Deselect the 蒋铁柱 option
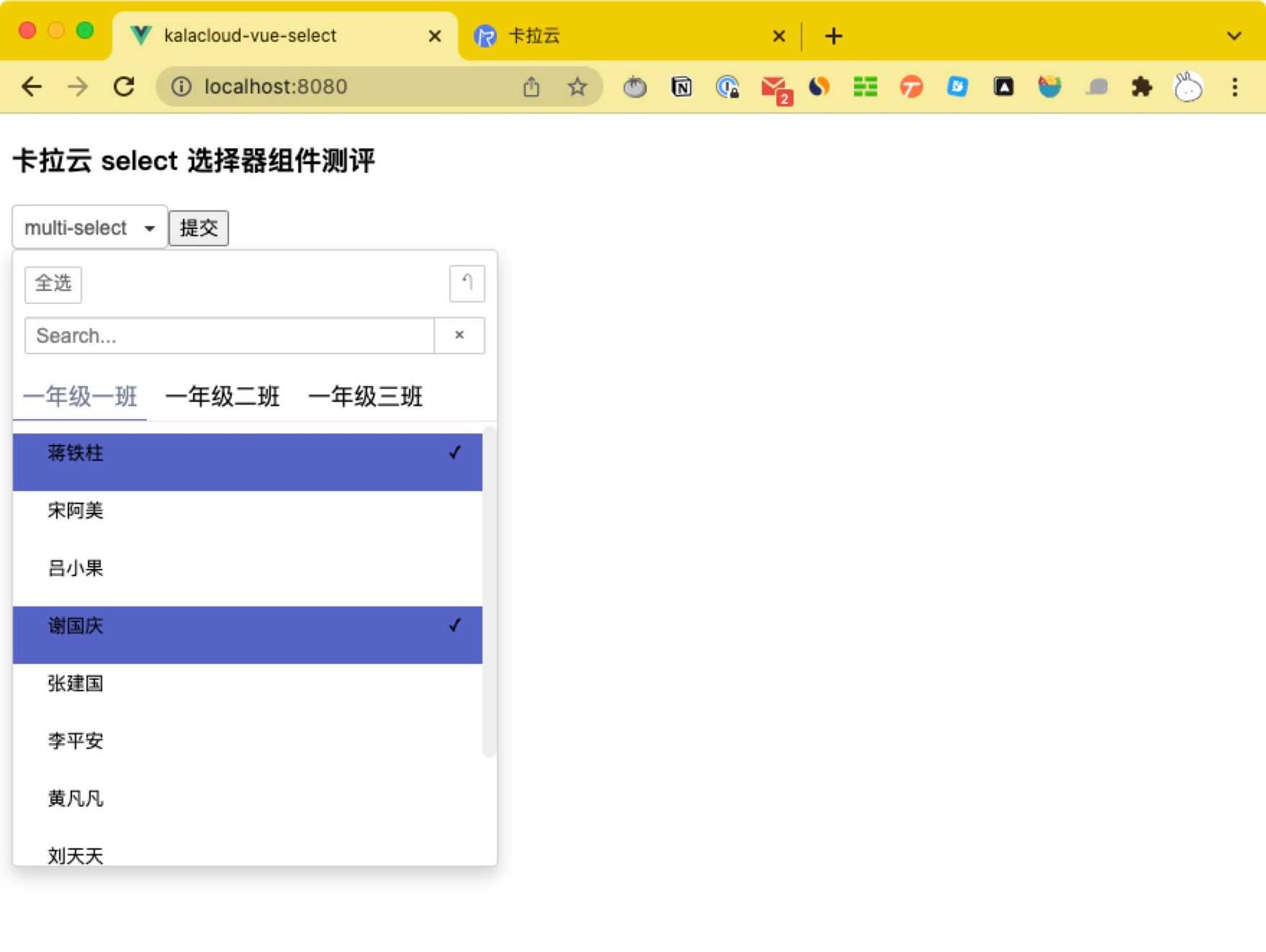This screenshot has width=1266, height=952. [x=248, y=462]
